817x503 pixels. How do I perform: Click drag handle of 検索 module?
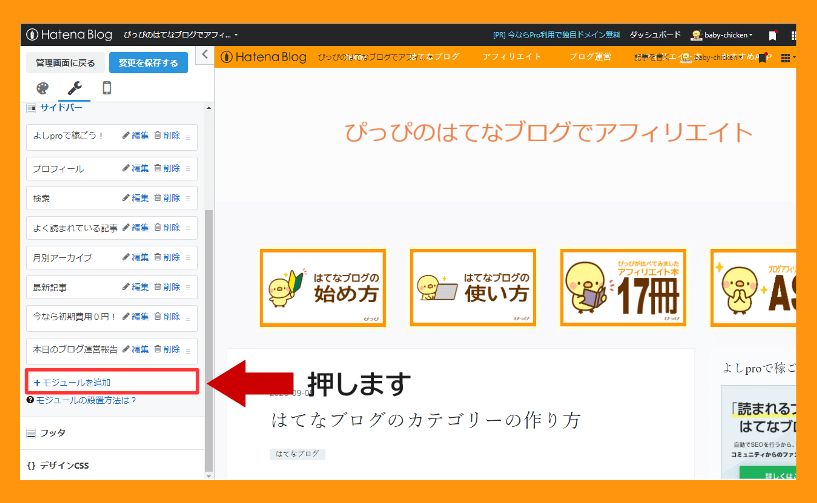tap(188, 199)
